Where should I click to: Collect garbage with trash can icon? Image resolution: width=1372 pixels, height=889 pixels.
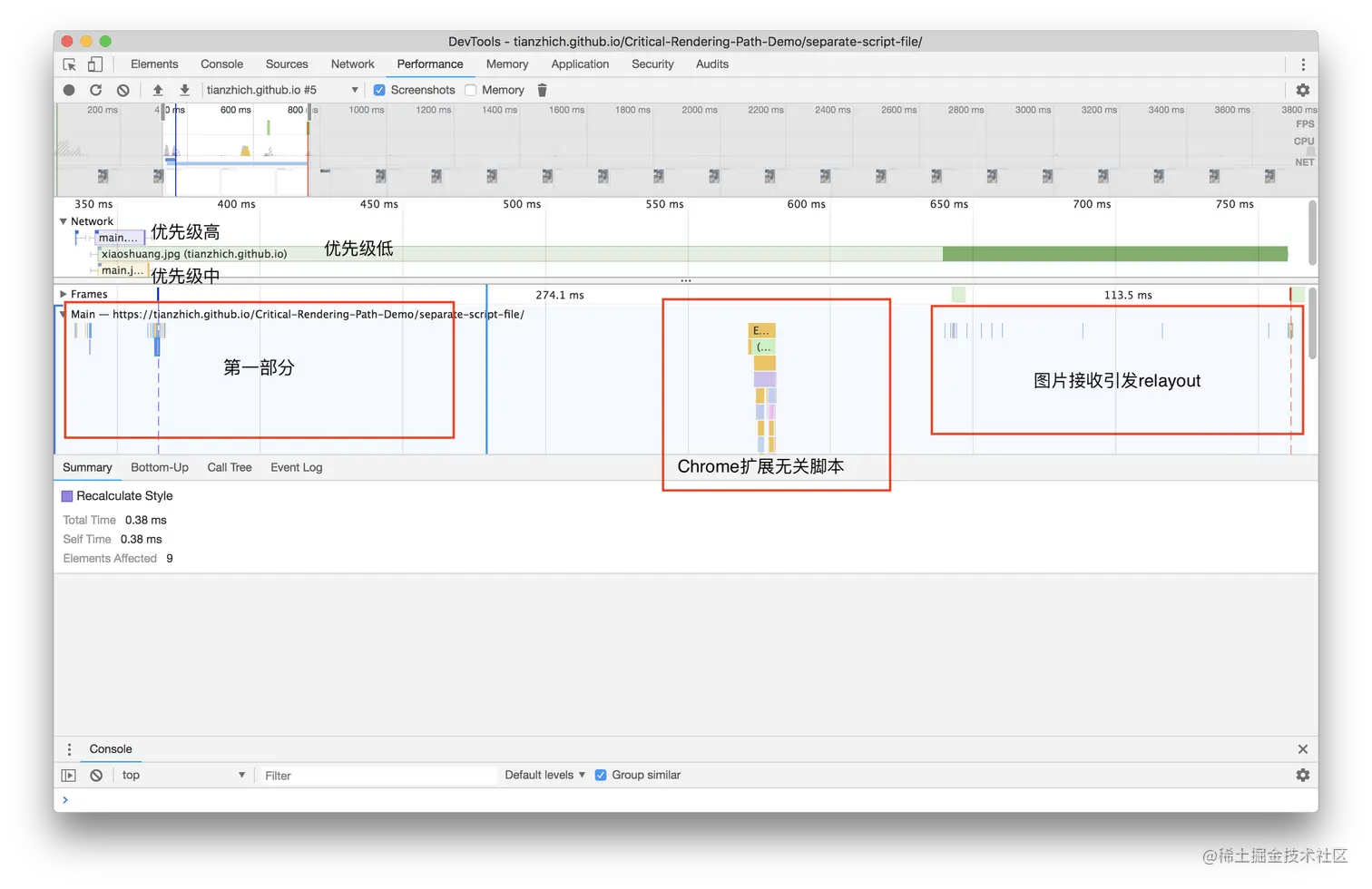tap(542, 90)
